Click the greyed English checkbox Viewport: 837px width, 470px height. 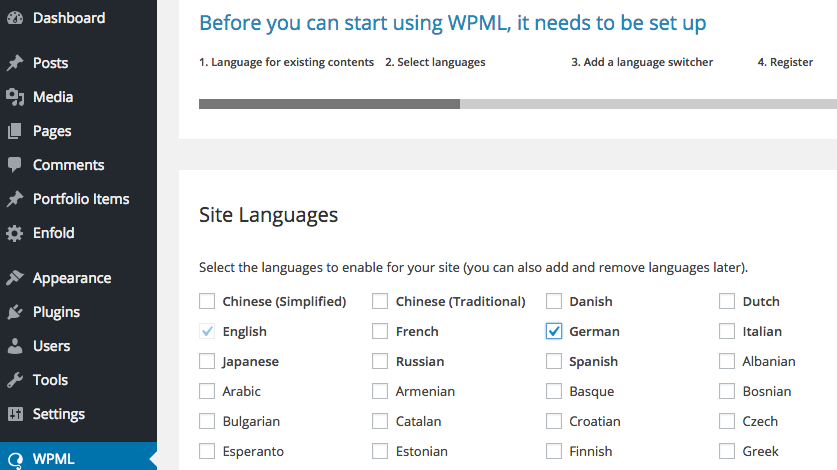pos(207,331)
